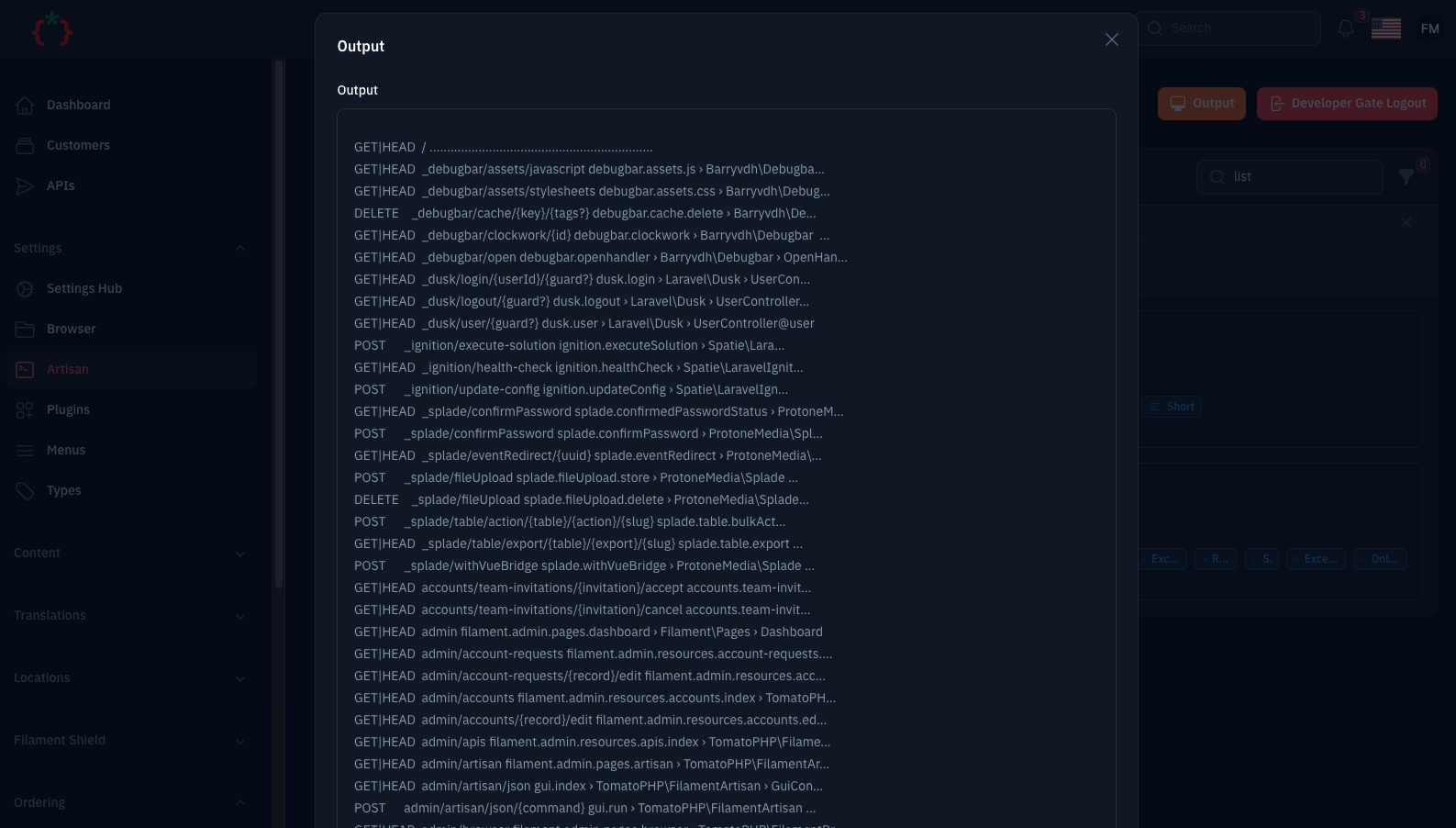Click the orange Output button
1456x828 pixels.
click(1201, 103)
